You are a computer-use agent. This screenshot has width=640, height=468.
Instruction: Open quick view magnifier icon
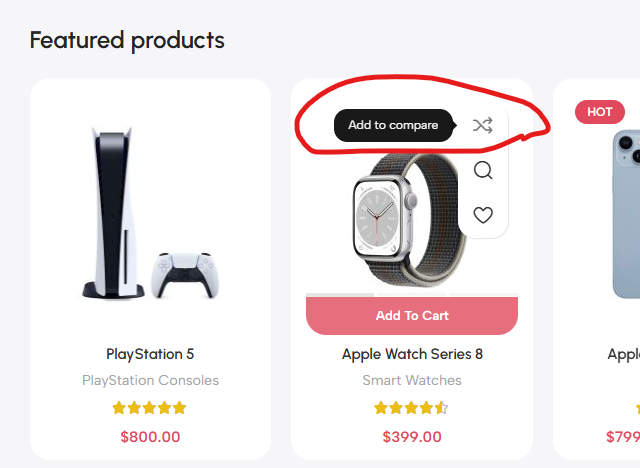tap(483, 170)
